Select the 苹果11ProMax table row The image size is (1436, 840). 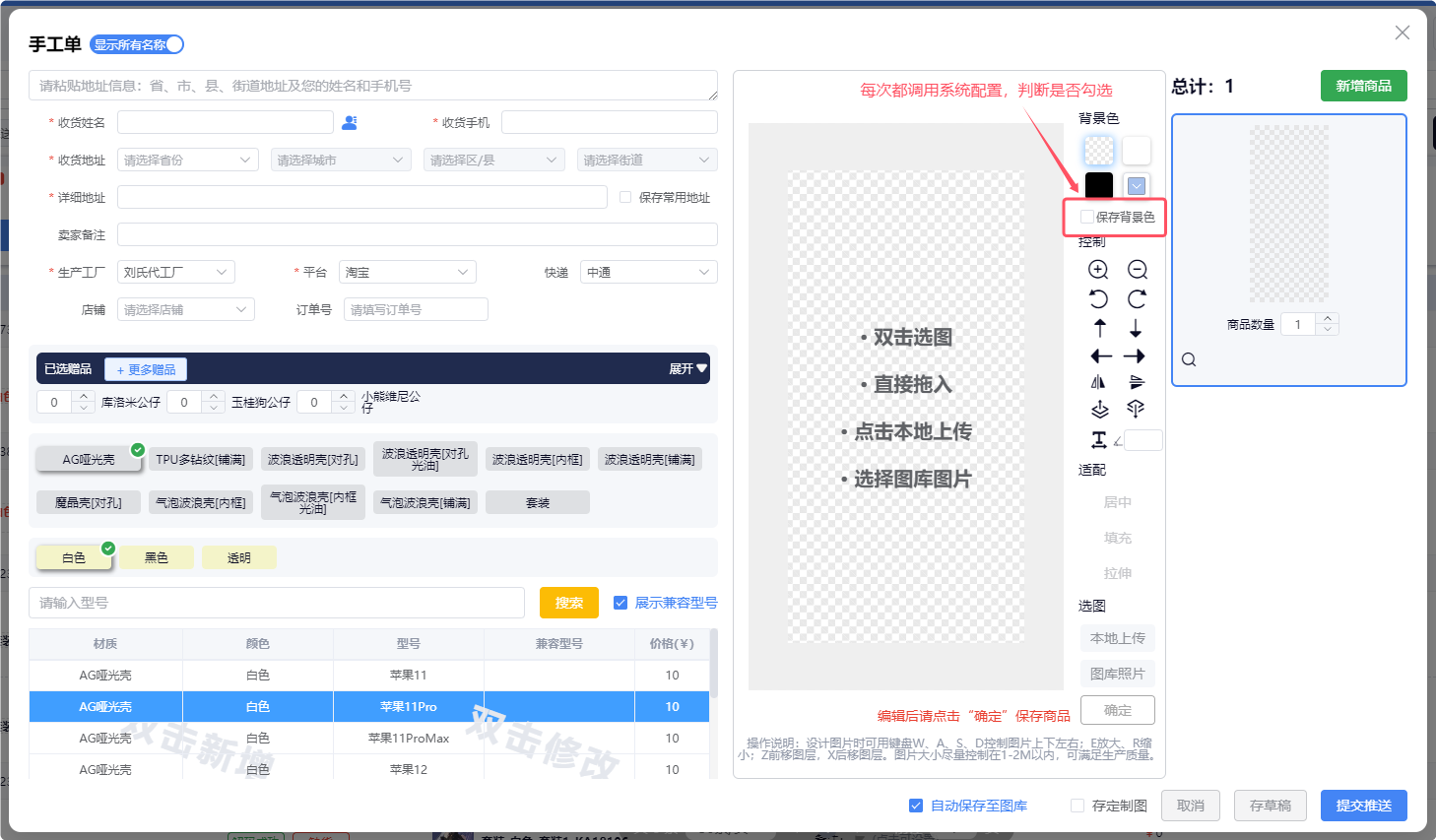click(369, 738)
